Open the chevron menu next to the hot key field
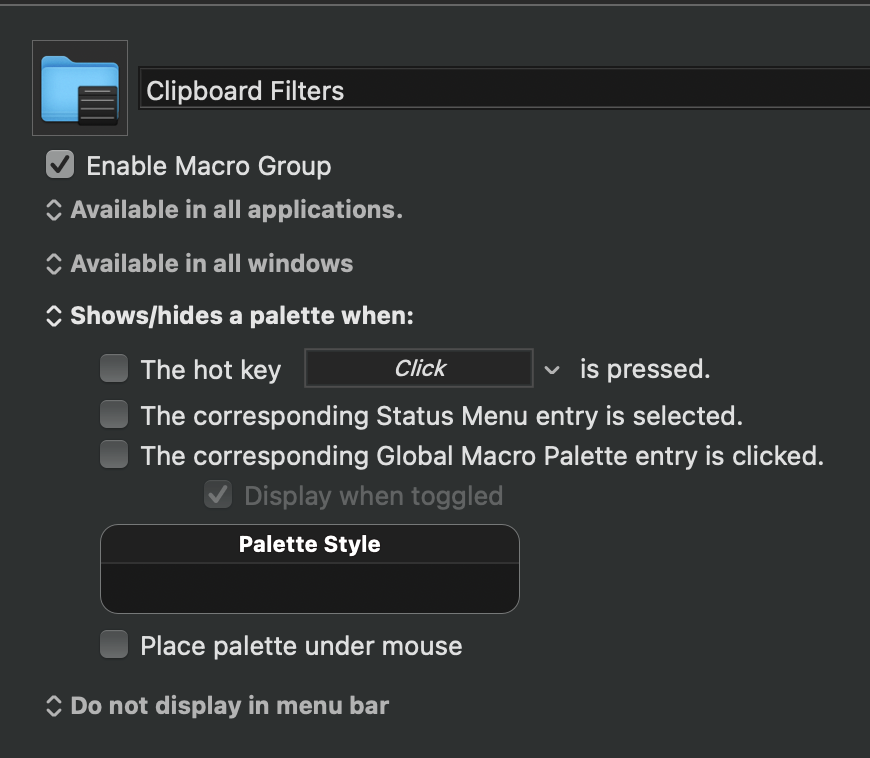 pos(552,370)
